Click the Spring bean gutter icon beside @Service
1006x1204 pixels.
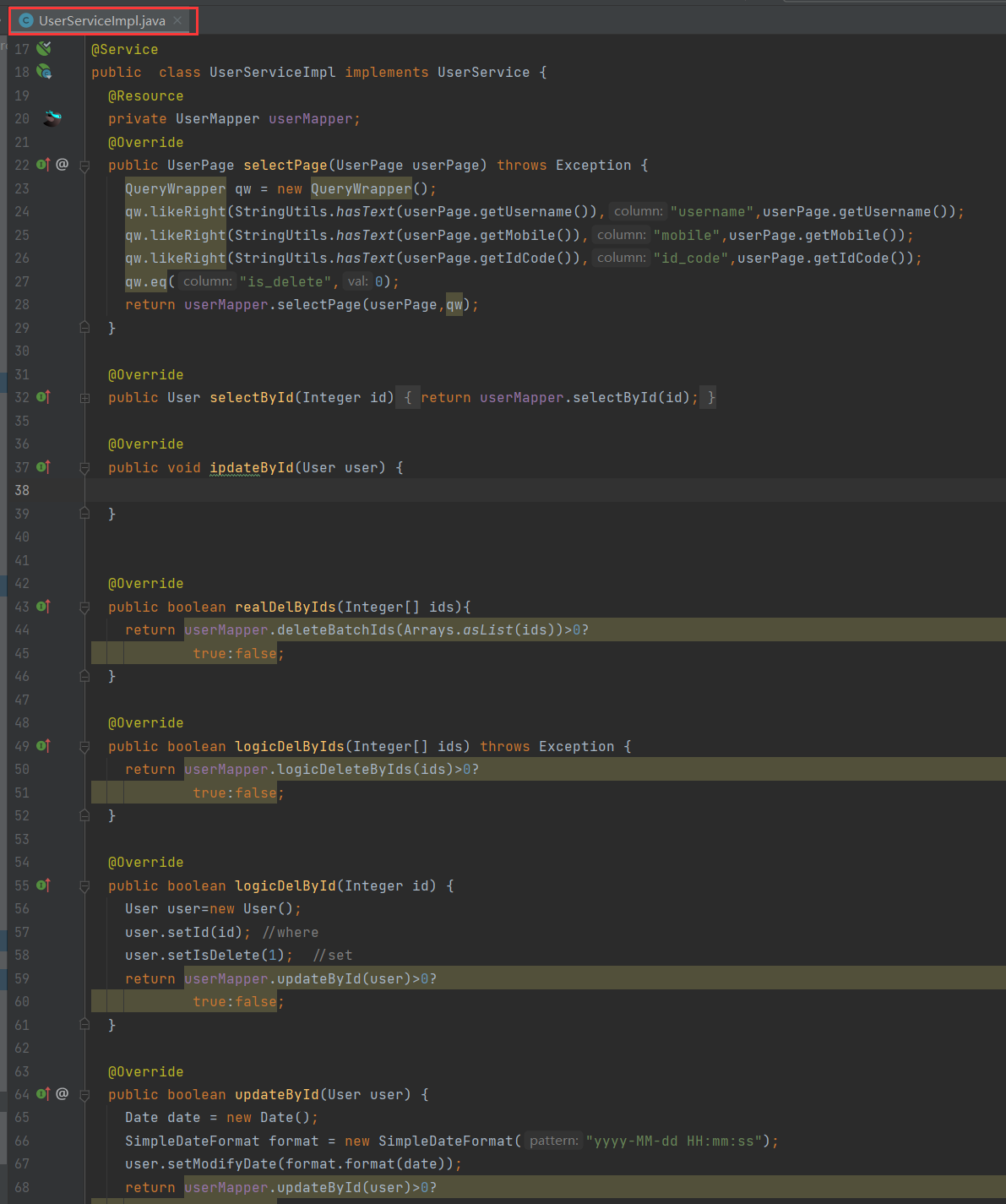(x=44, y=49)
